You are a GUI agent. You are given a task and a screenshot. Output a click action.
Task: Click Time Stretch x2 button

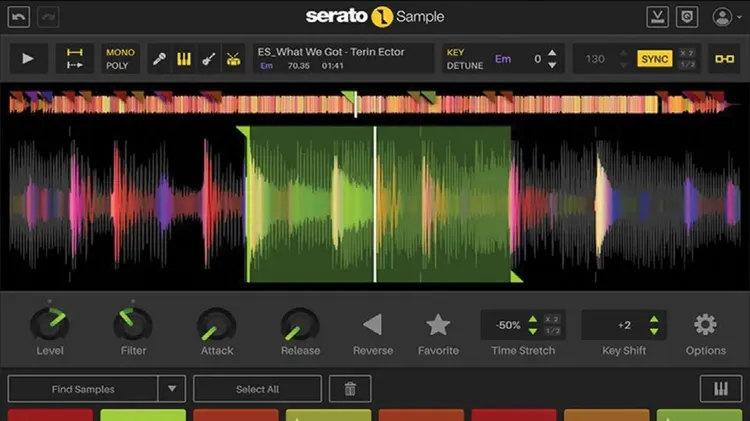coord(552,319)
